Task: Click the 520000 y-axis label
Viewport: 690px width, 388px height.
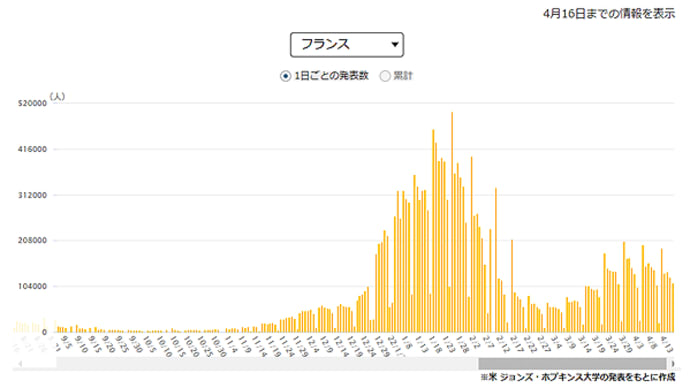Action: (32, 103)
